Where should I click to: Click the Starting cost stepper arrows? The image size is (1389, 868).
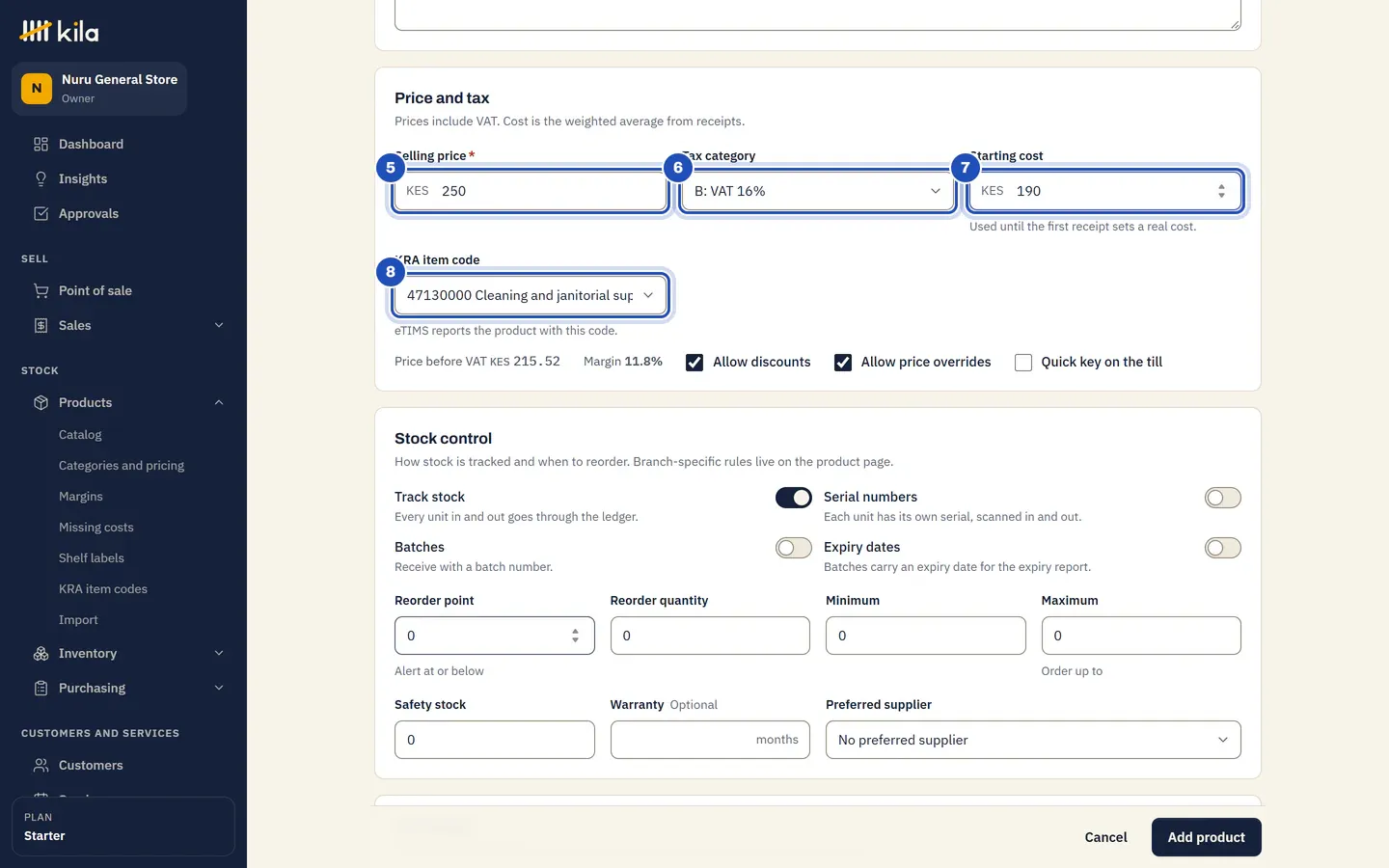1221,191
